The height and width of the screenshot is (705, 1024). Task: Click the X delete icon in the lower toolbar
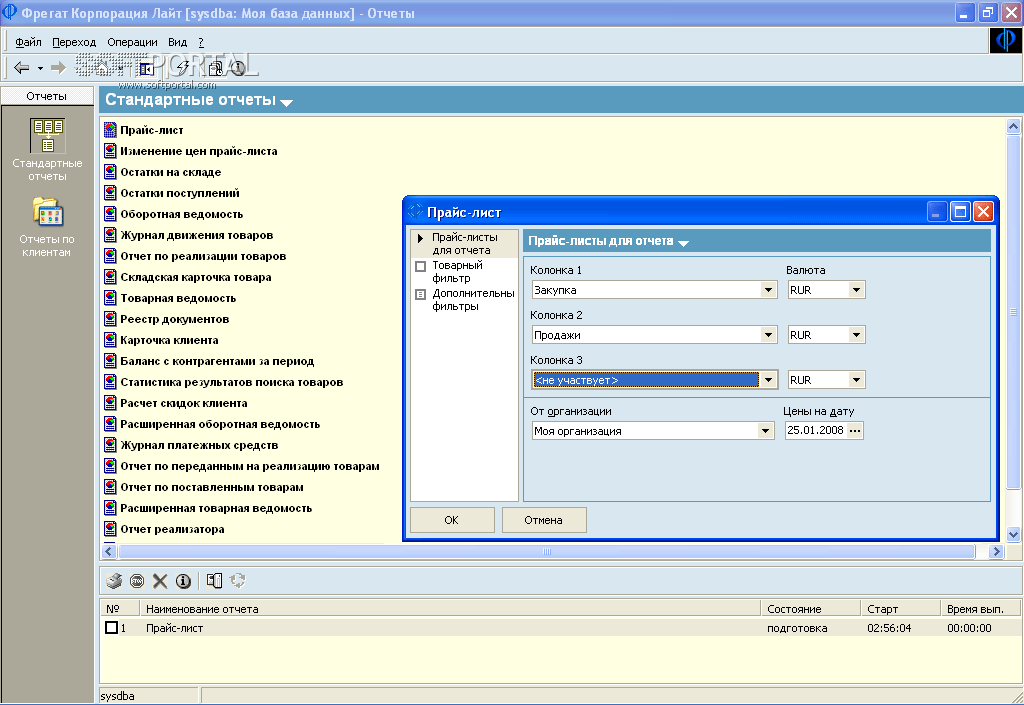pos(160,581)
